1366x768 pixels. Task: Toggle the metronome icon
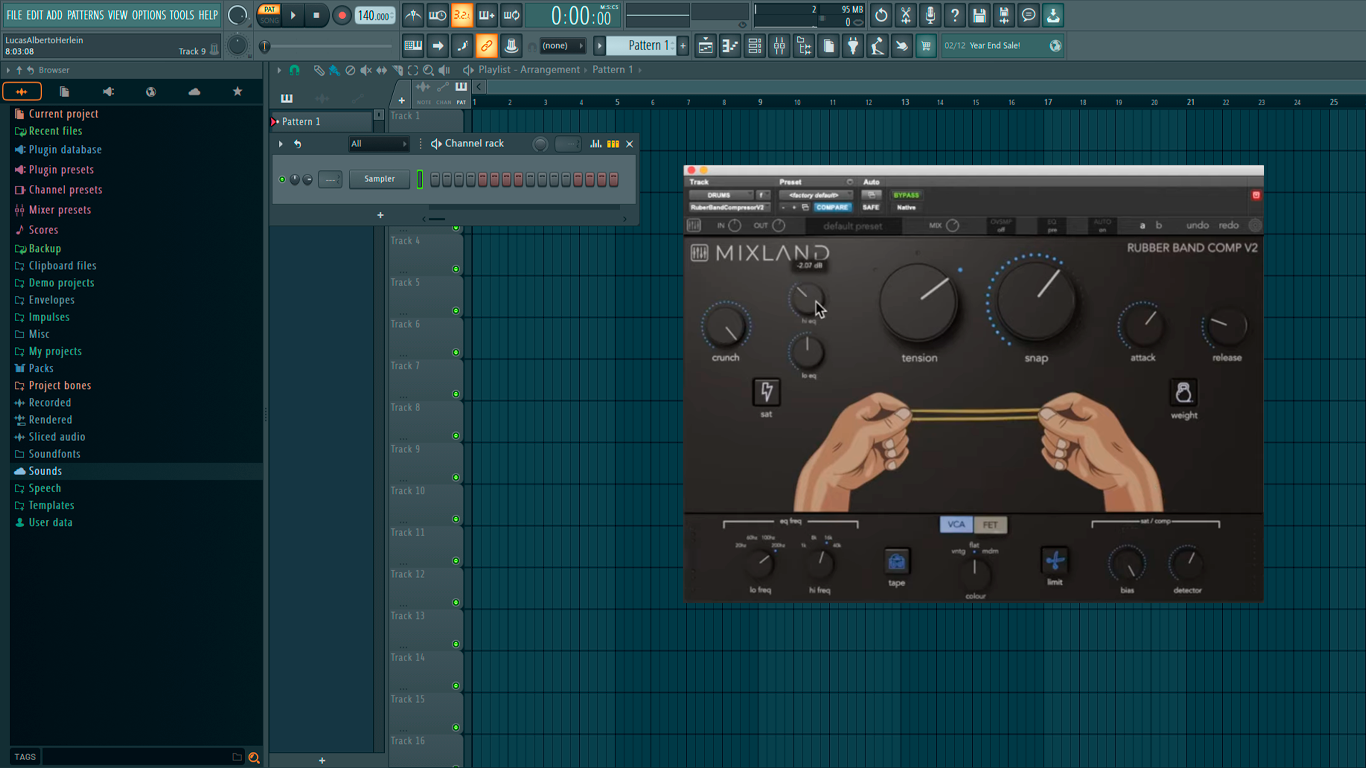(x=413, y=15)
